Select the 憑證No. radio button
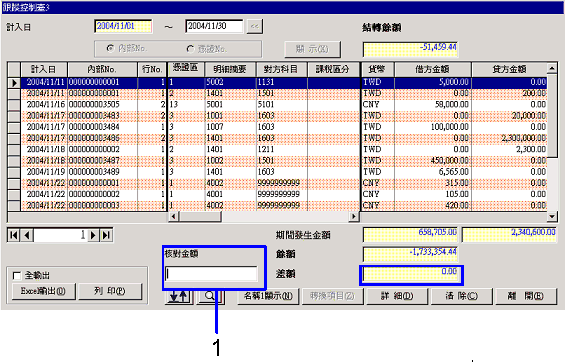The width and height of the screenshot is (565, 363). coord(190,48)
